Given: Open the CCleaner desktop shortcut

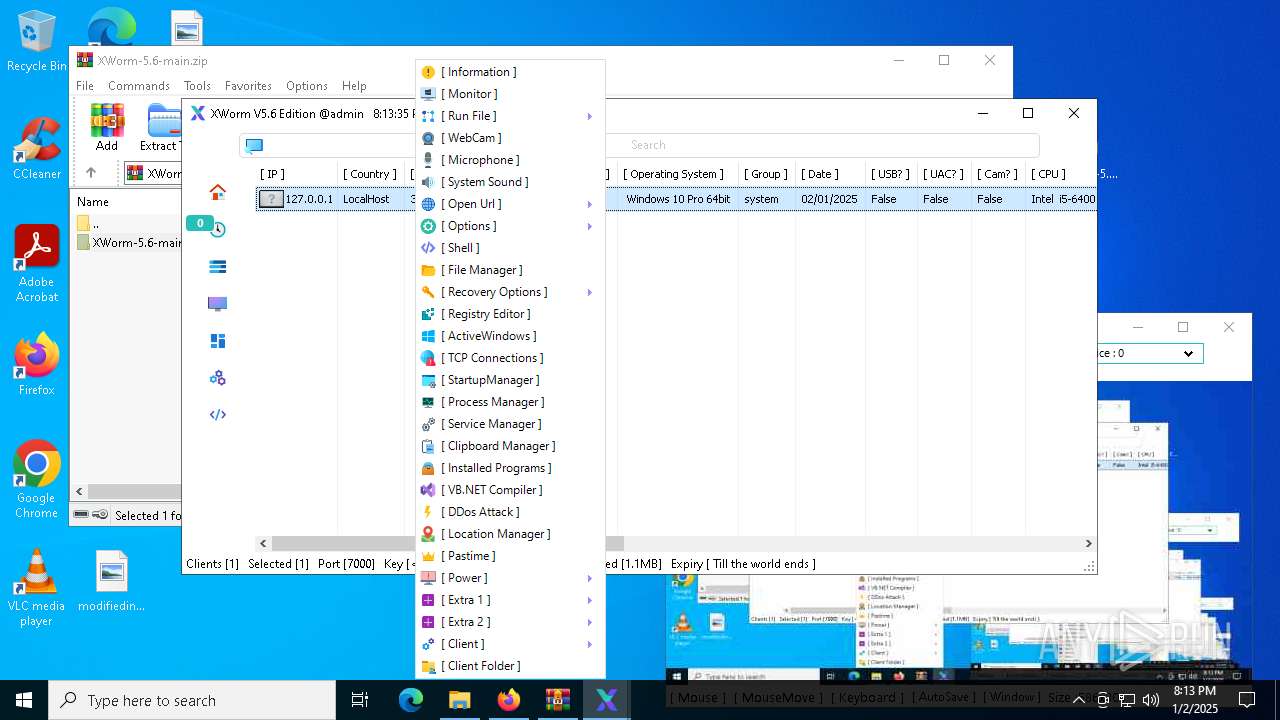Looking at the screenshot, I should click(x=36, y=151).
